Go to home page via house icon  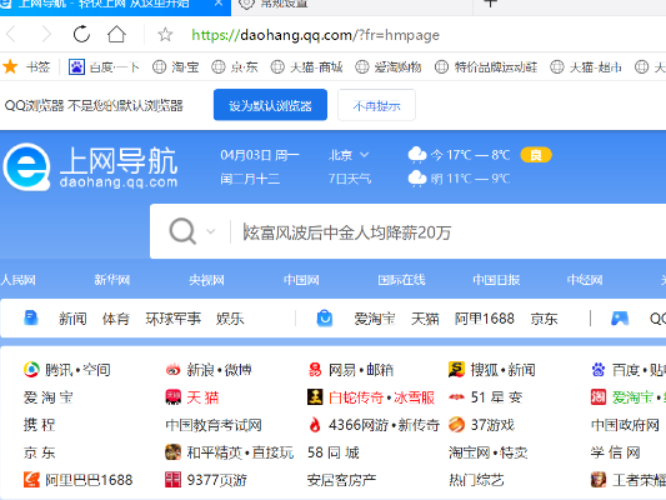(116, 34)
